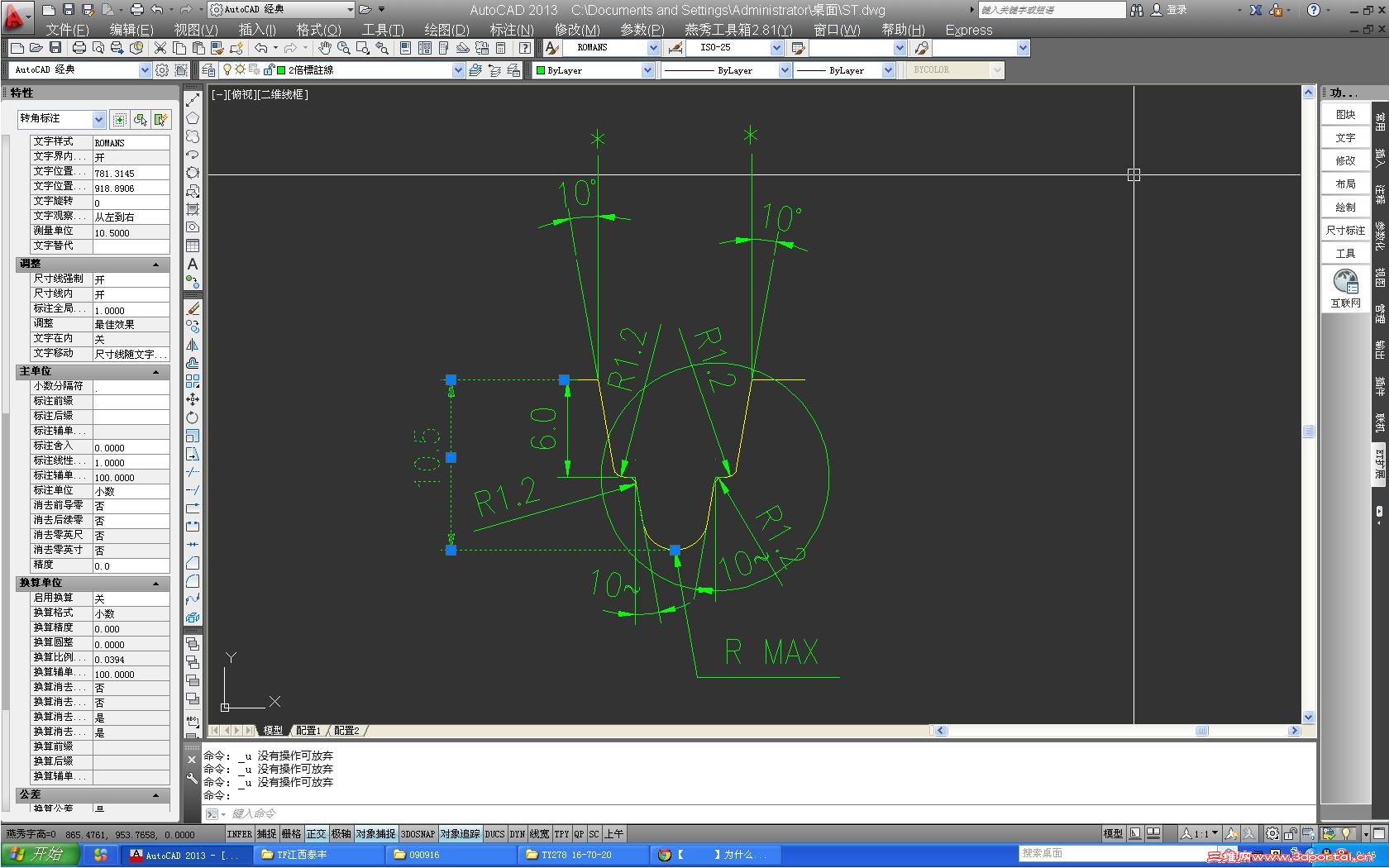Viewport: 1389px width, 868px height.
Task: Click the 开始 Start button
Action: tap(41, 855)
